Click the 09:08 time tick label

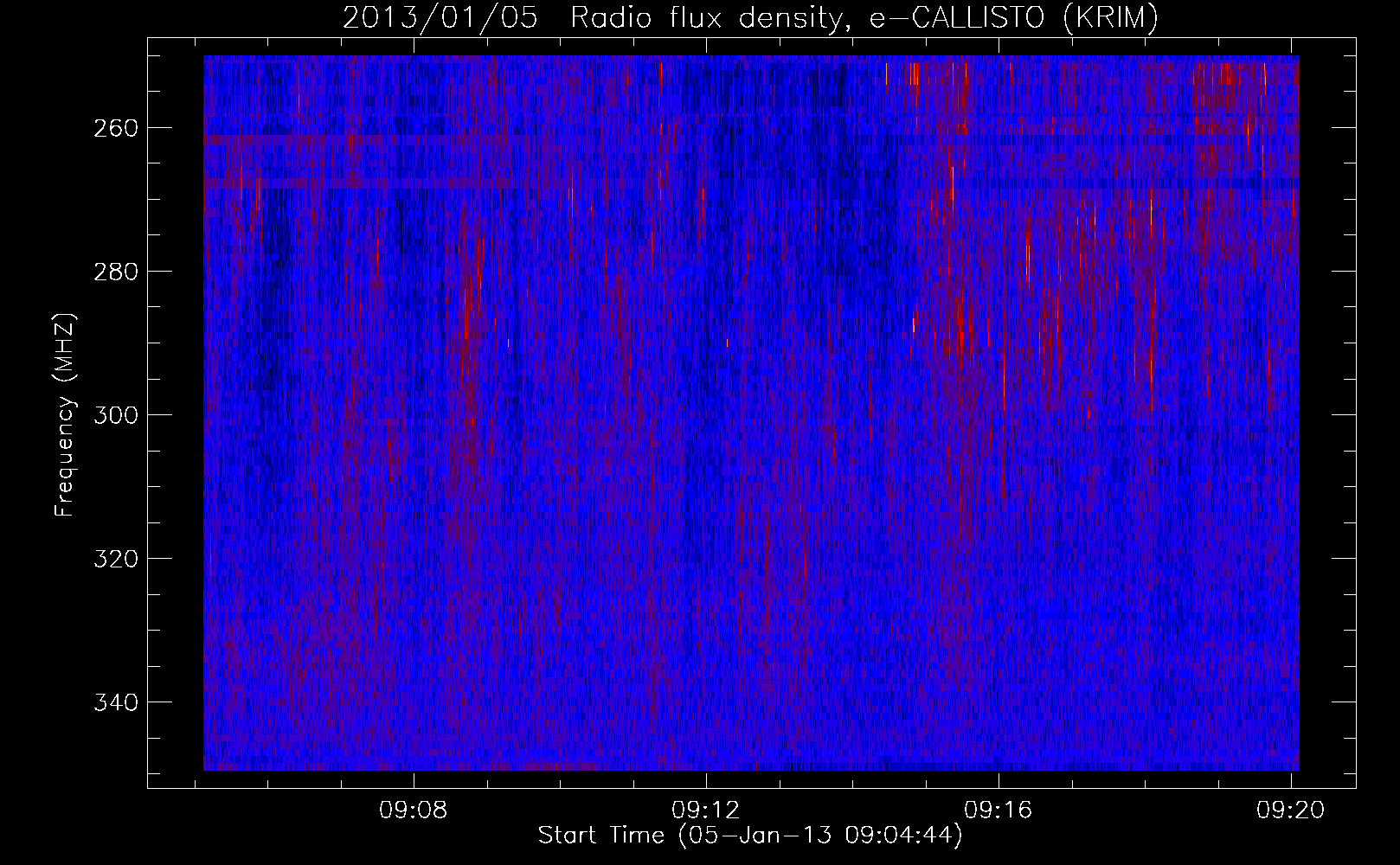pos(414,810)
